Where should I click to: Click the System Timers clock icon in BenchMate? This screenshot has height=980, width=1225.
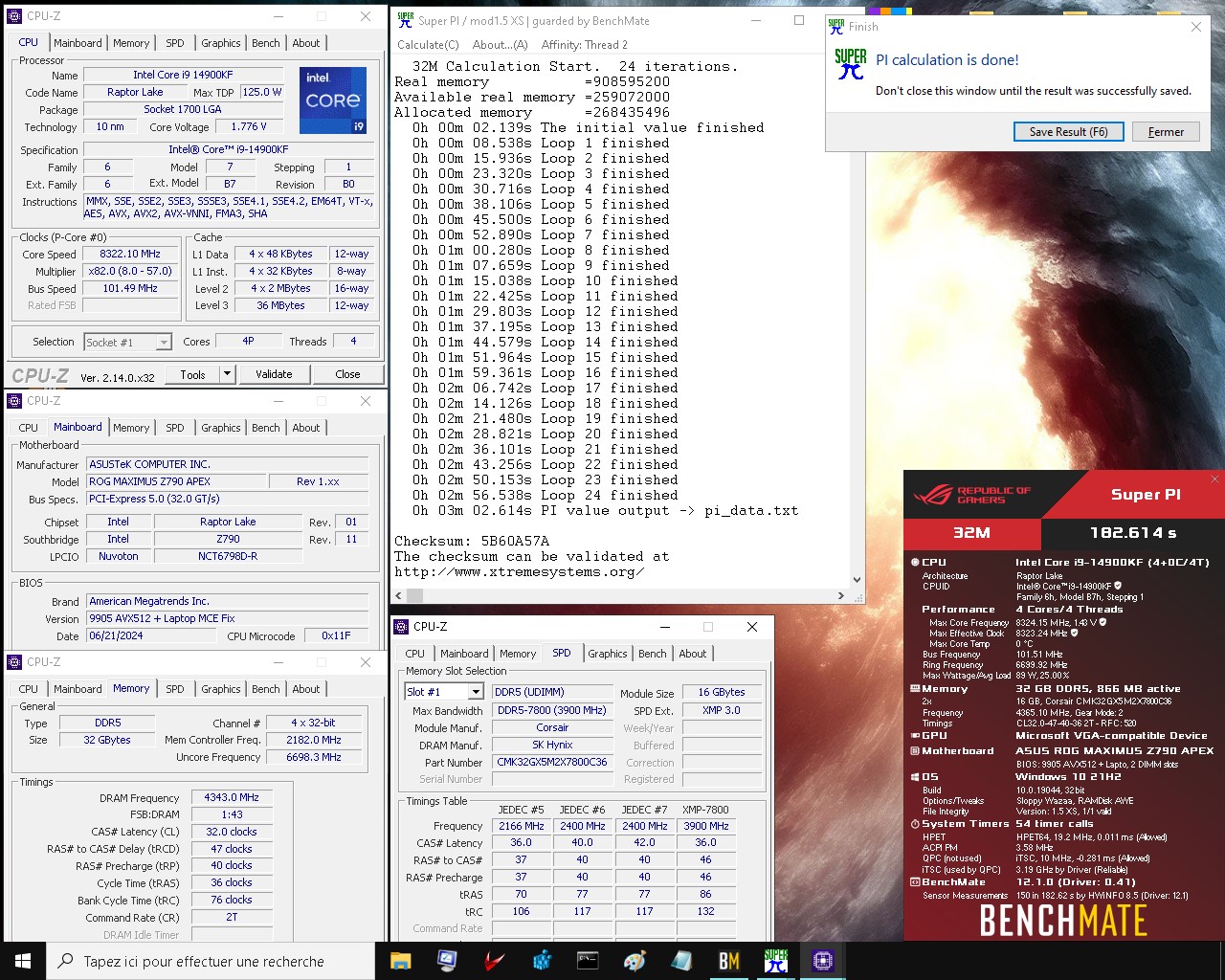915,824
